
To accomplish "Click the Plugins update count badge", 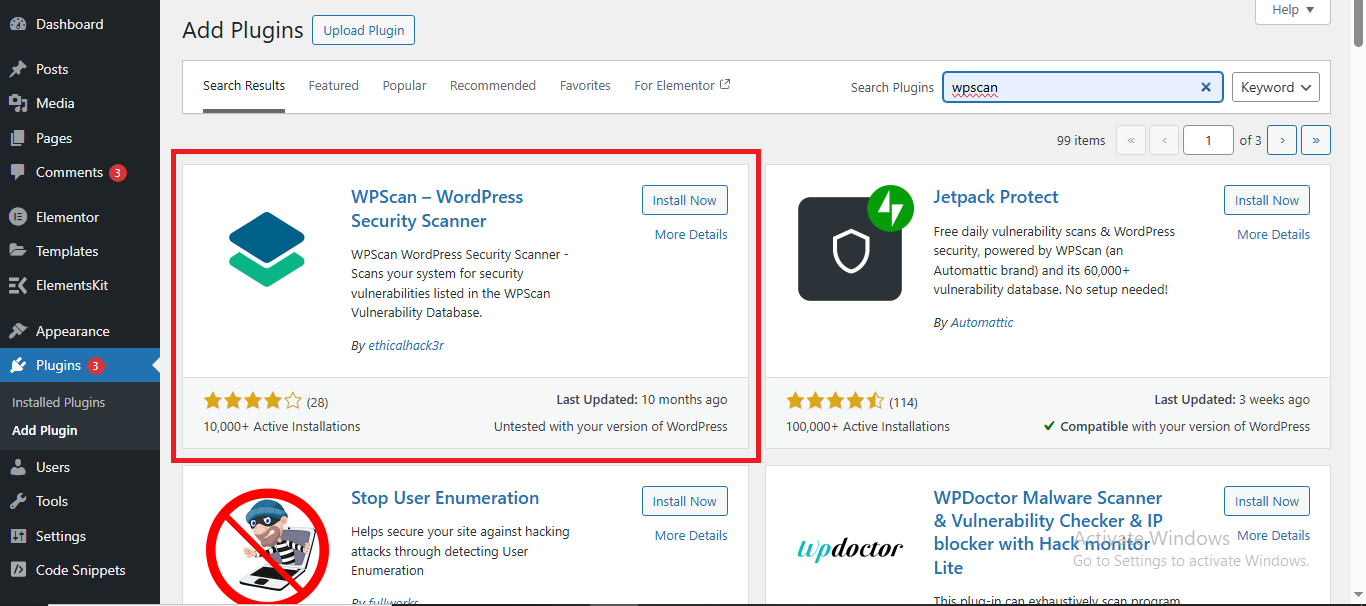I will tap(96, 365).
